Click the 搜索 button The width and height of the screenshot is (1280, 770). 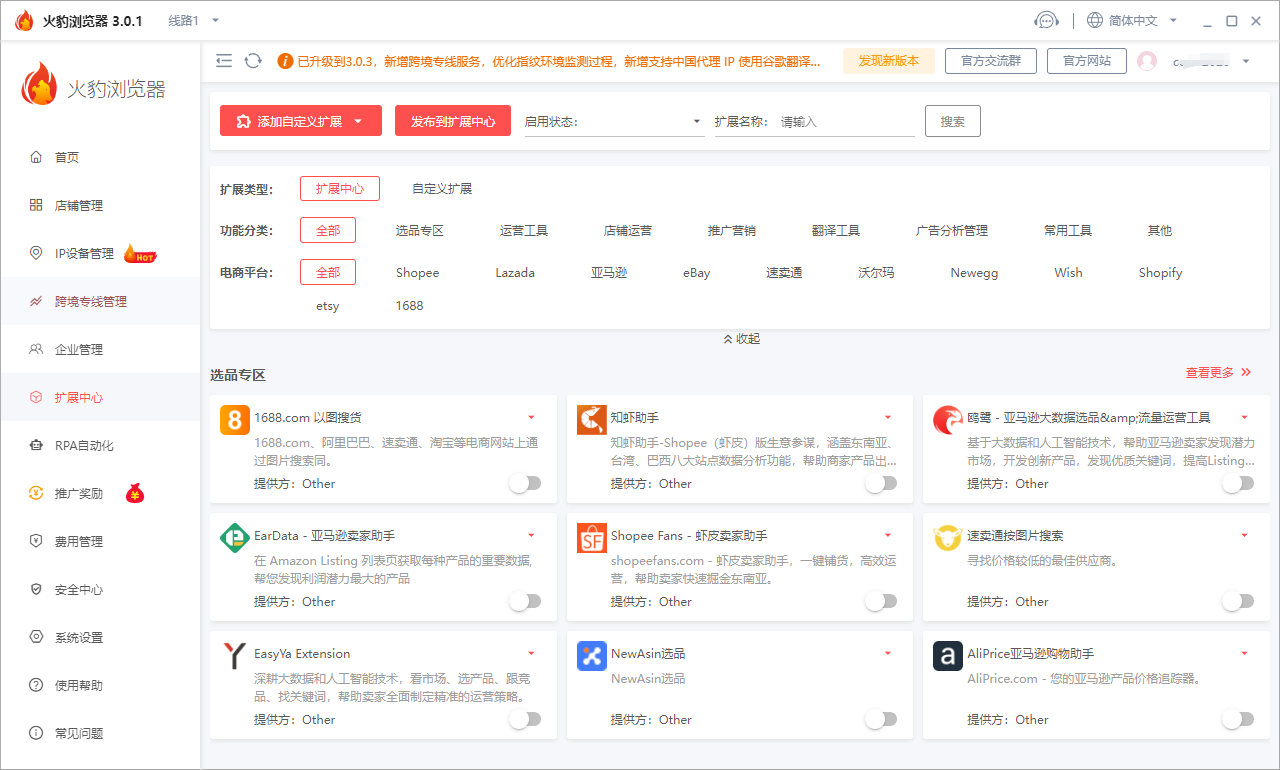pyautogui.click(x=953, y=121)
